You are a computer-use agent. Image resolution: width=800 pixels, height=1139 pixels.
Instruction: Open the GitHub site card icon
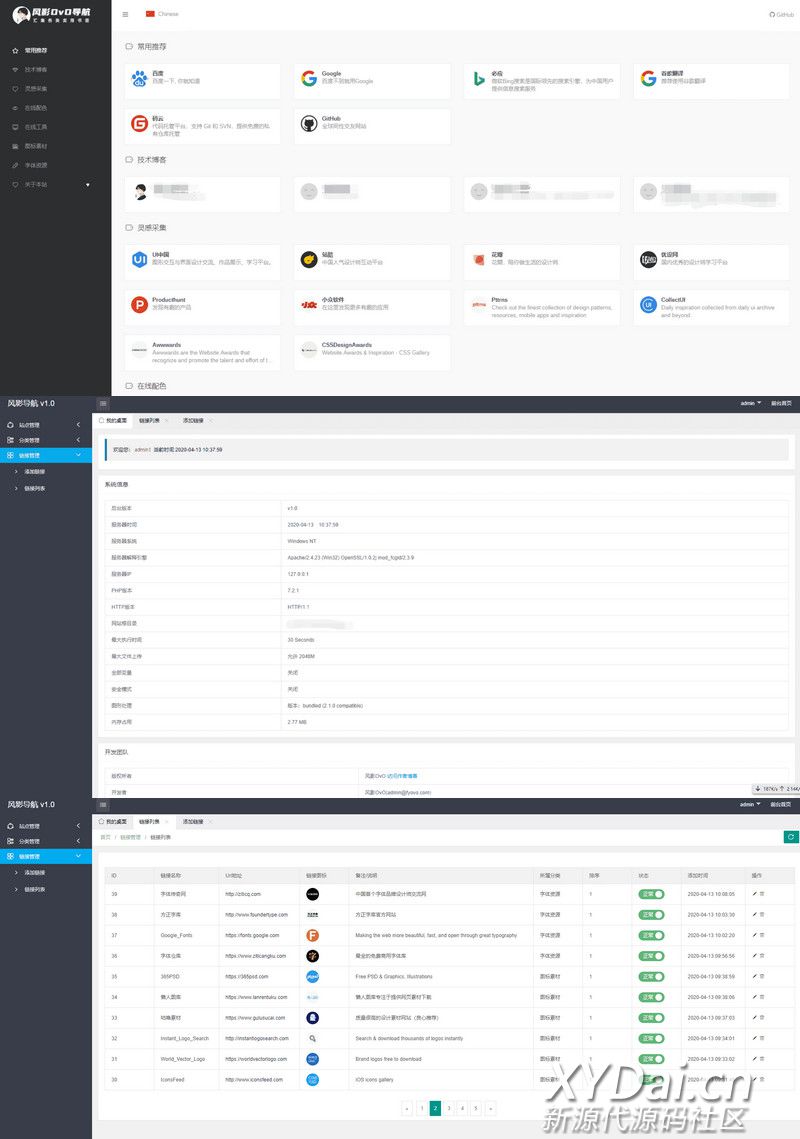click(x=310, y=125)
